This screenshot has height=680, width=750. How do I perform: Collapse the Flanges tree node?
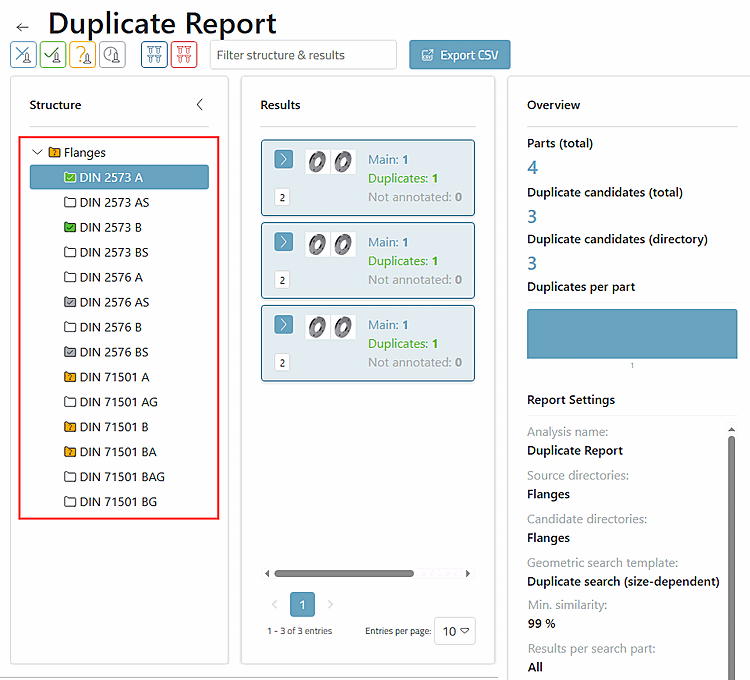[x=37, y=152]
